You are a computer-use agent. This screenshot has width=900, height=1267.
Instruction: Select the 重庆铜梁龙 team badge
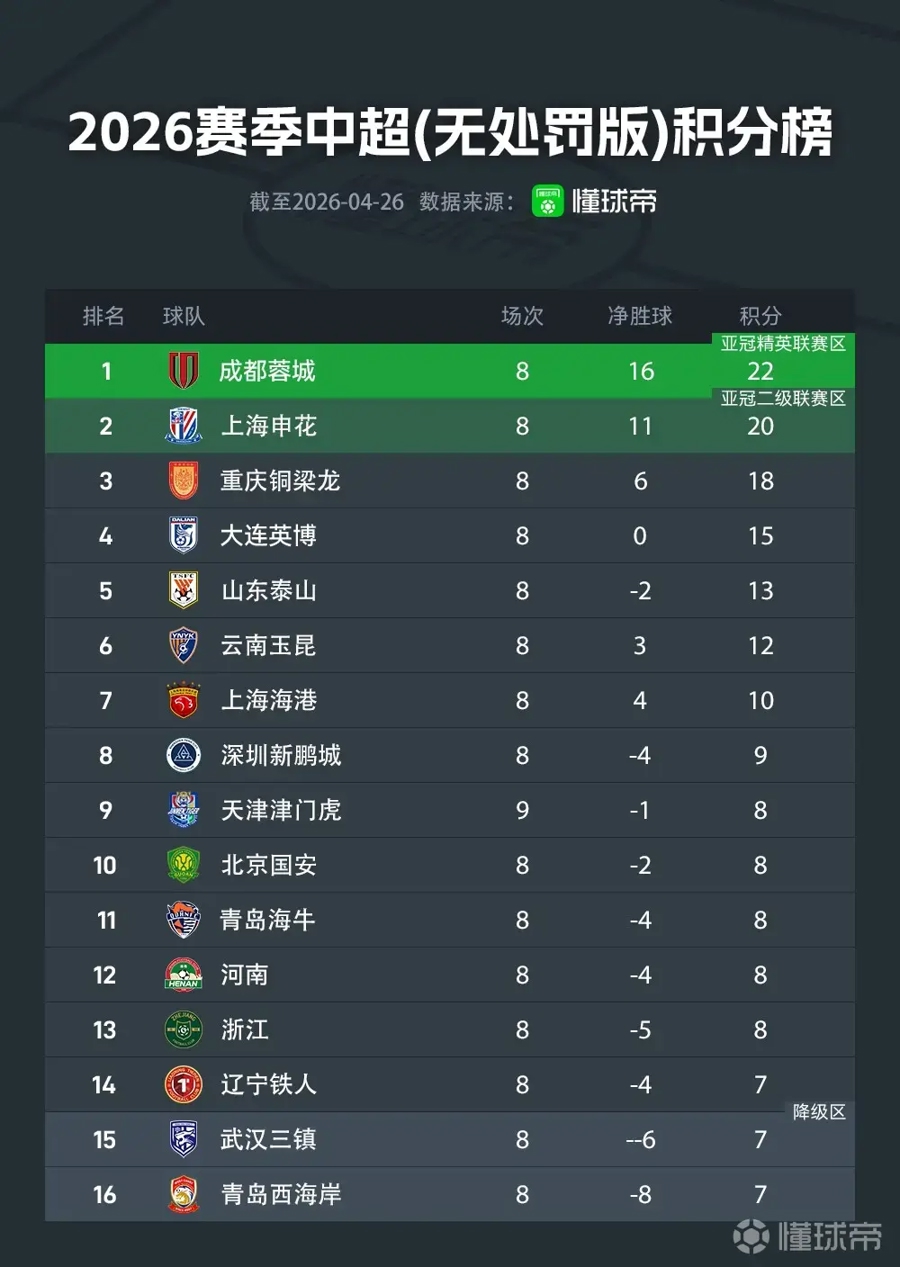pos(183,481)
